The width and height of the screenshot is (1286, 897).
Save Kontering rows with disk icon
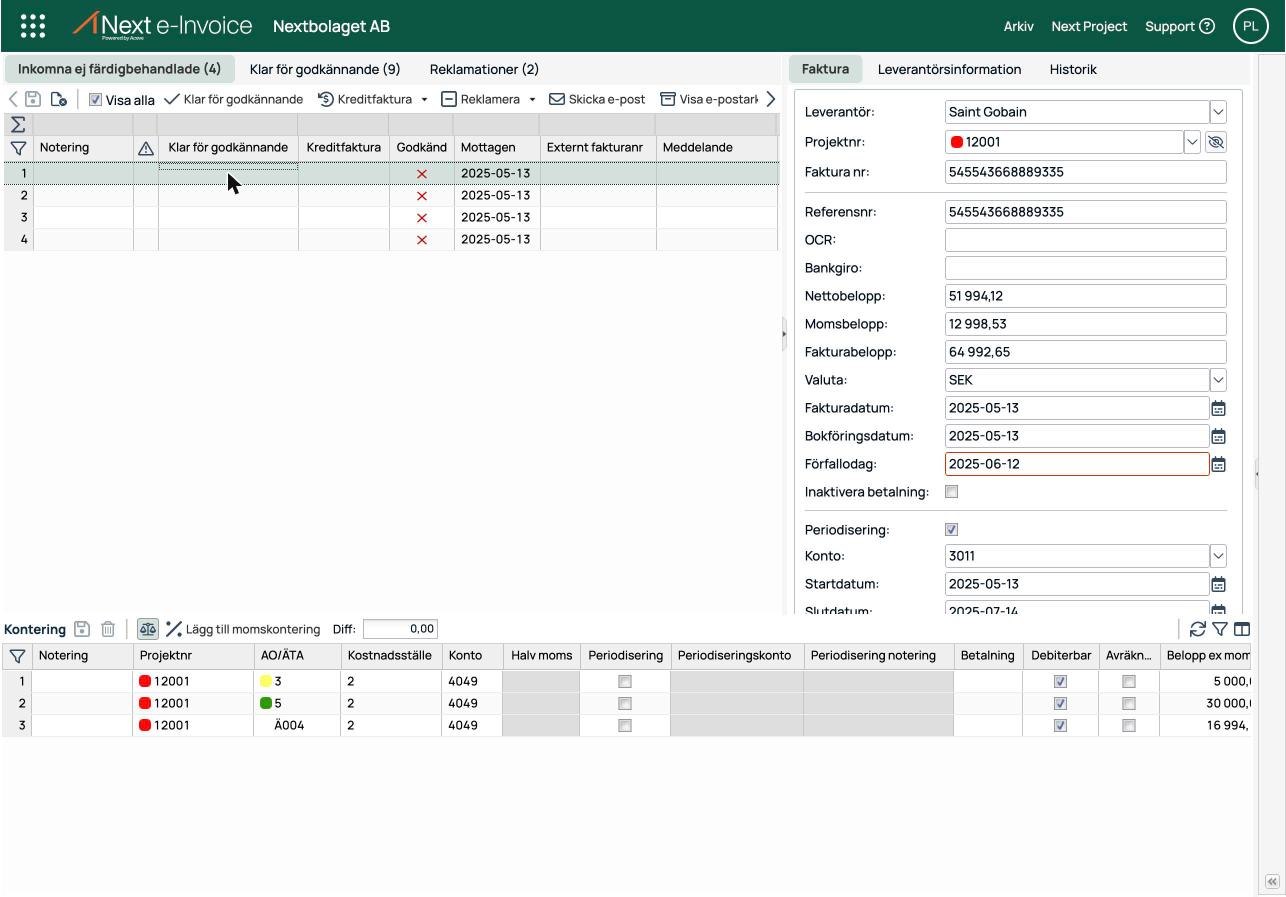(x=82, y=629)
